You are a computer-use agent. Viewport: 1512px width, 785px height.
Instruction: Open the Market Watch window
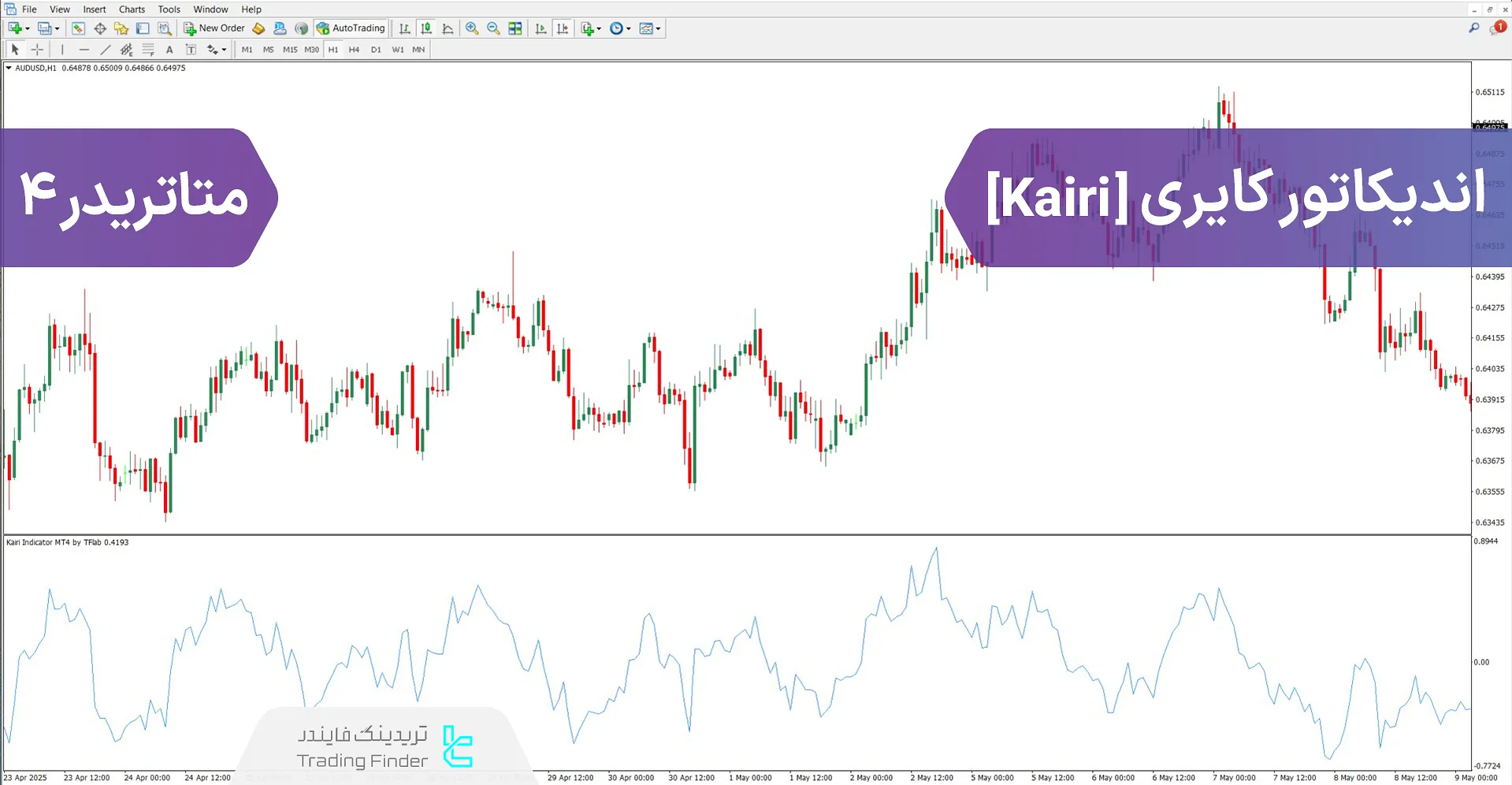click(77, 28)
